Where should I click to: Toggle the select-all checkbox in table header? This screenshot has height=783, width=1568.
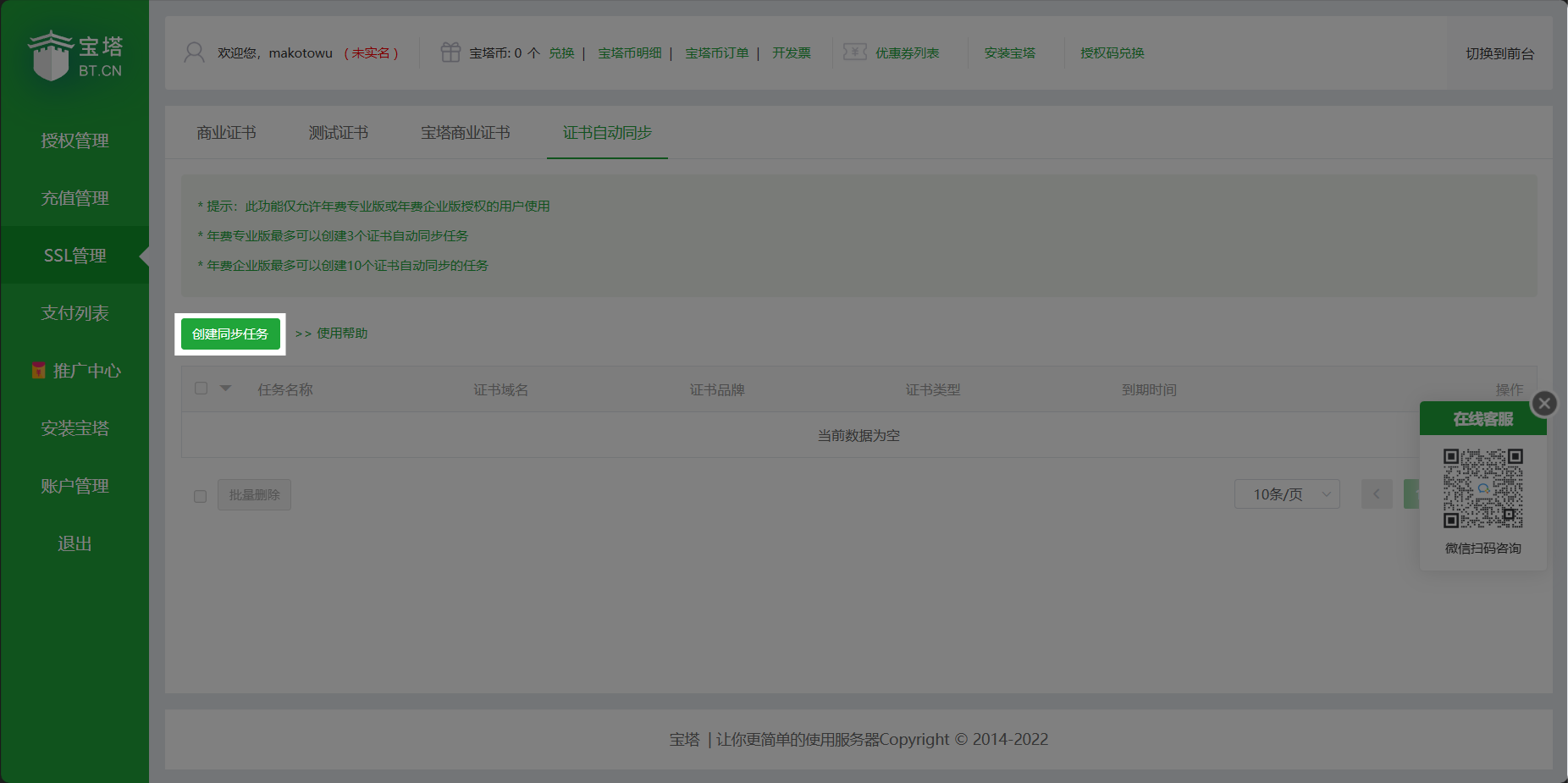pos(201,389)
